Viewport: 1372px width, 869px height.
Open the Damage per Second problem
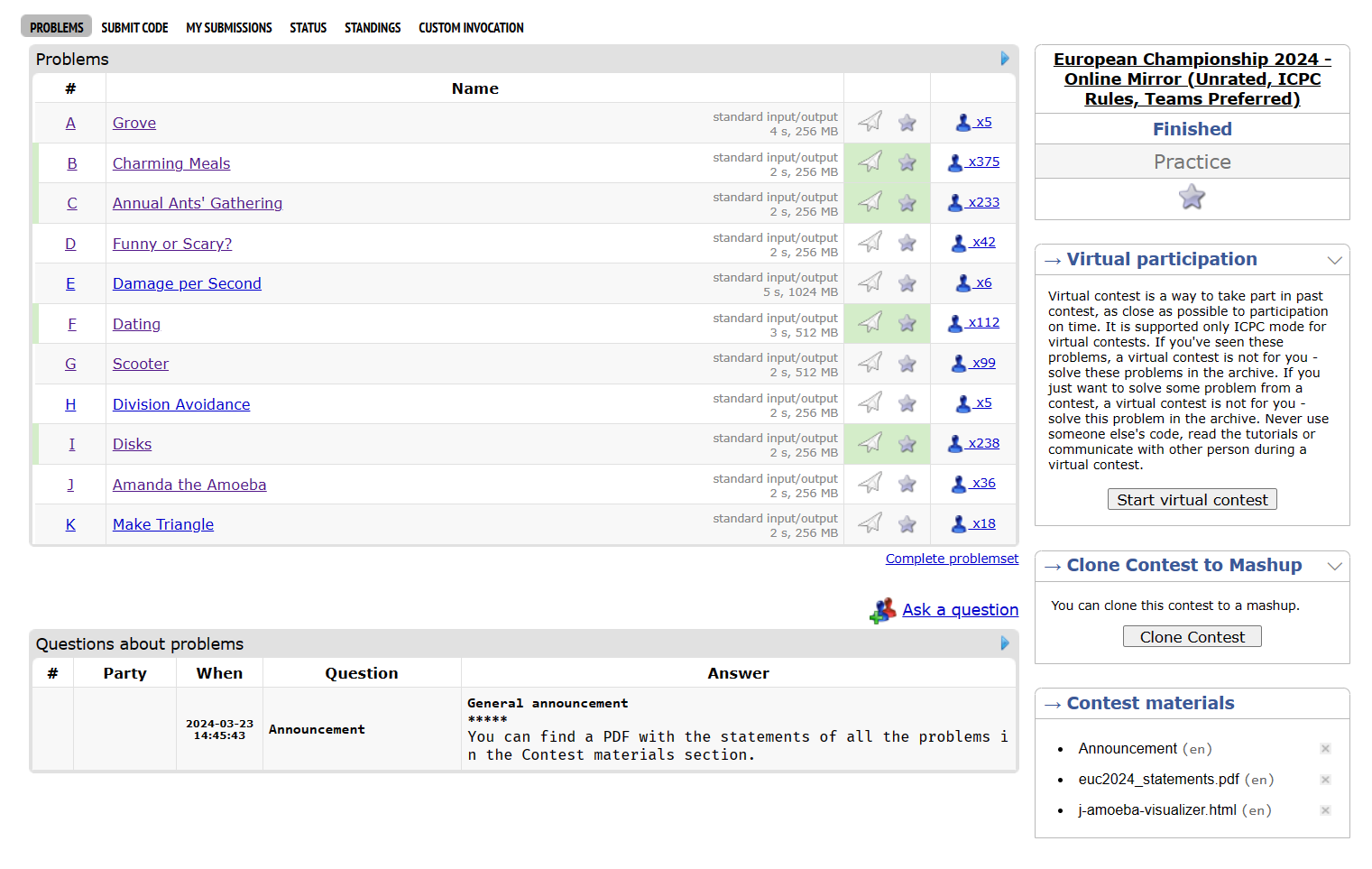tap(187, 283)
